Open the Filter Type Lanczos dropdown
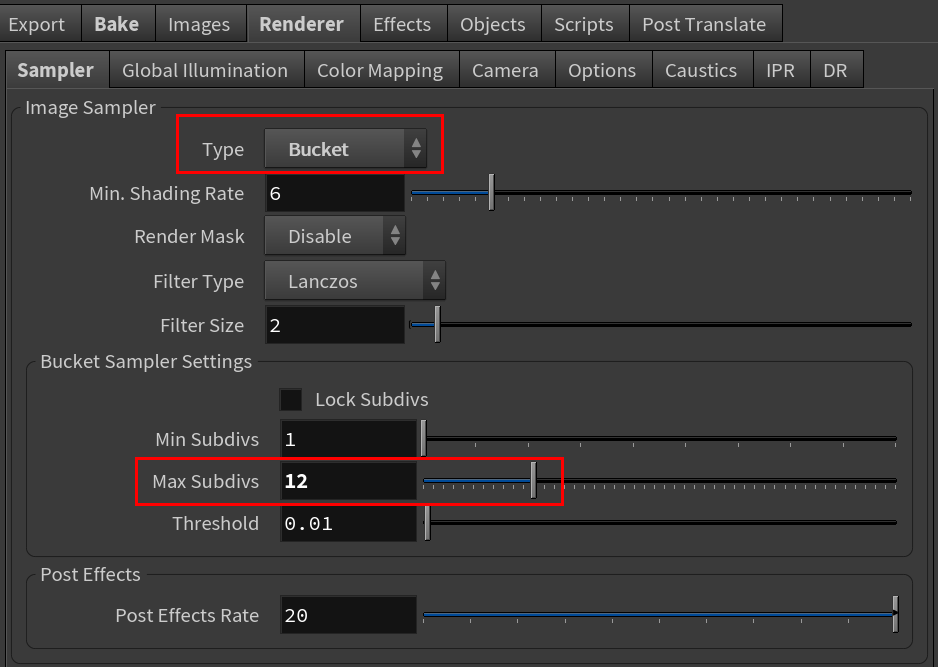The image size is (938, 667). [355, 281]
